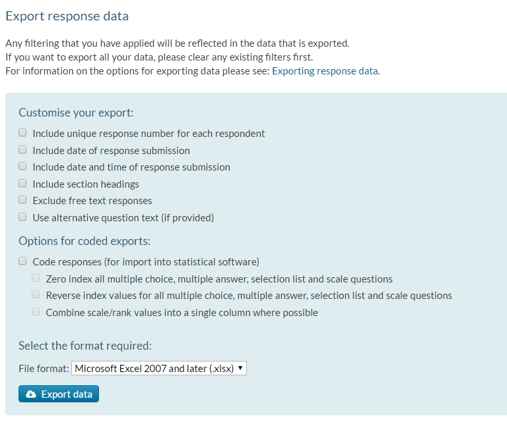The image size is (507, 430).
Task: Tick Include date of response submission
Action: click(22, 149)
